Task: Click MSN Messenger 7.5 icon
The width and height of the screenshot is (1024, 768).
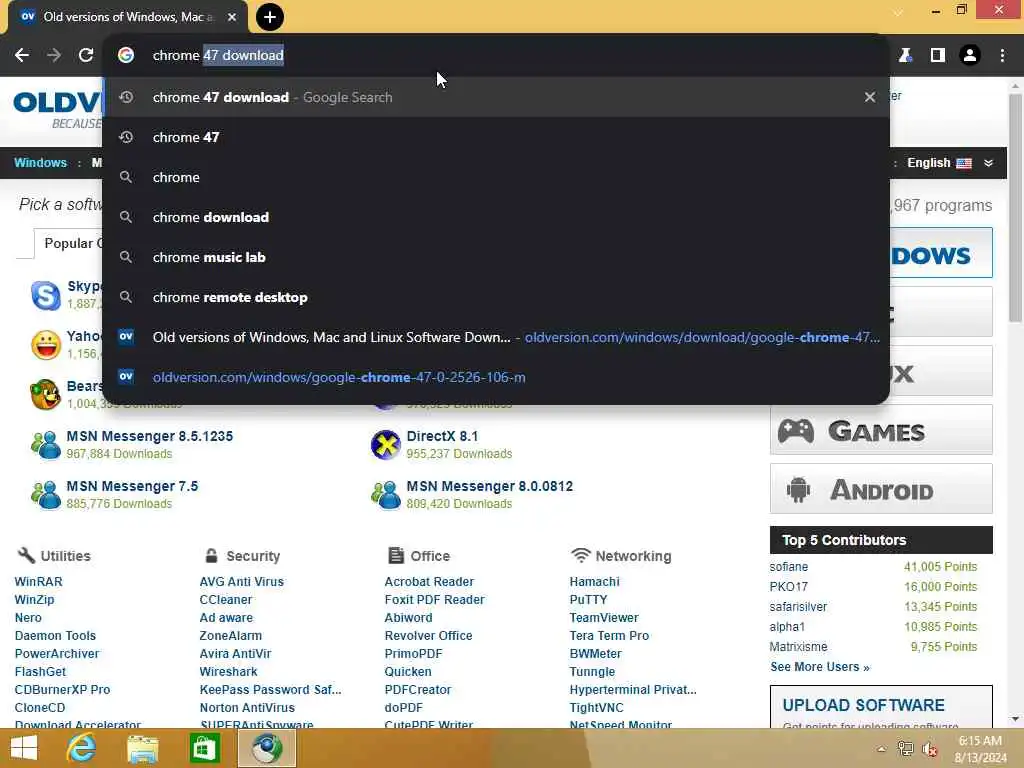Action: (x=46, y=494)
